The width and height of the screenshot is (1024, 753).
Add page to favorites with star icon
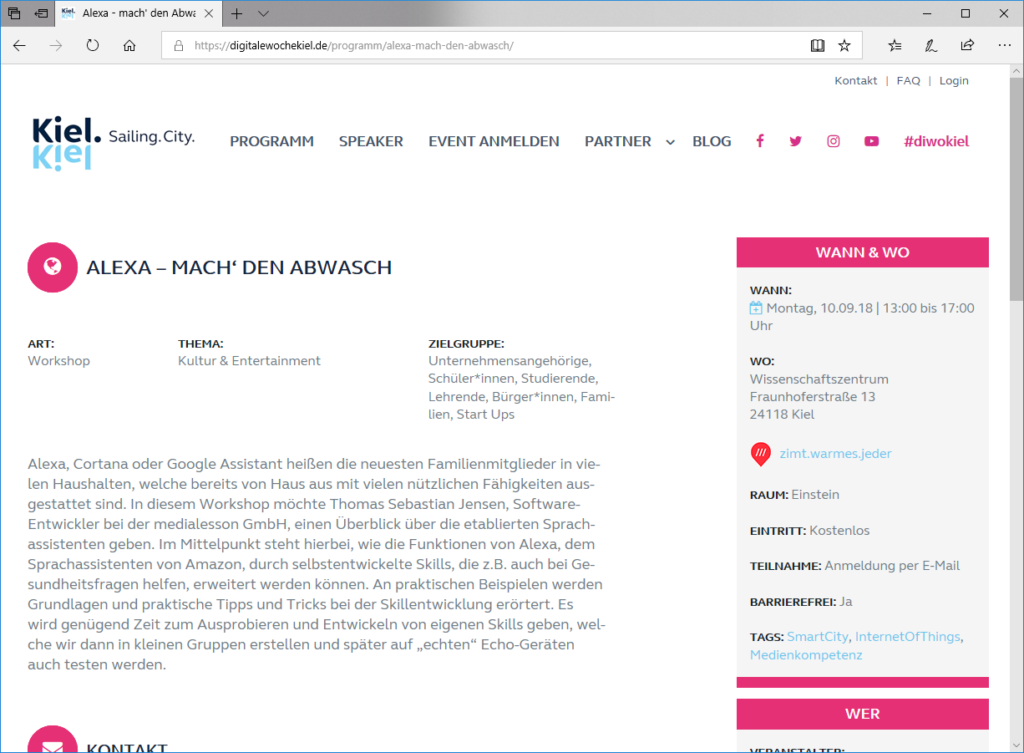[x=844, y=45]
